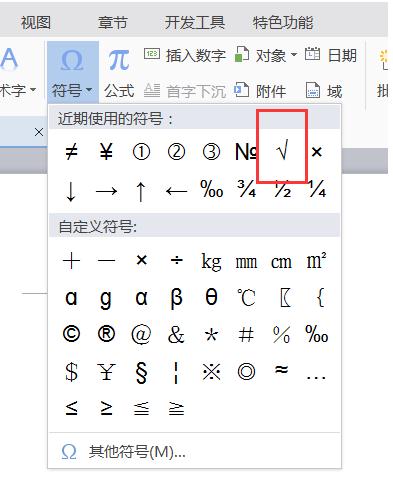Insert ‰ from custom symbols section
Screen dimensions: 393x488
317,334
